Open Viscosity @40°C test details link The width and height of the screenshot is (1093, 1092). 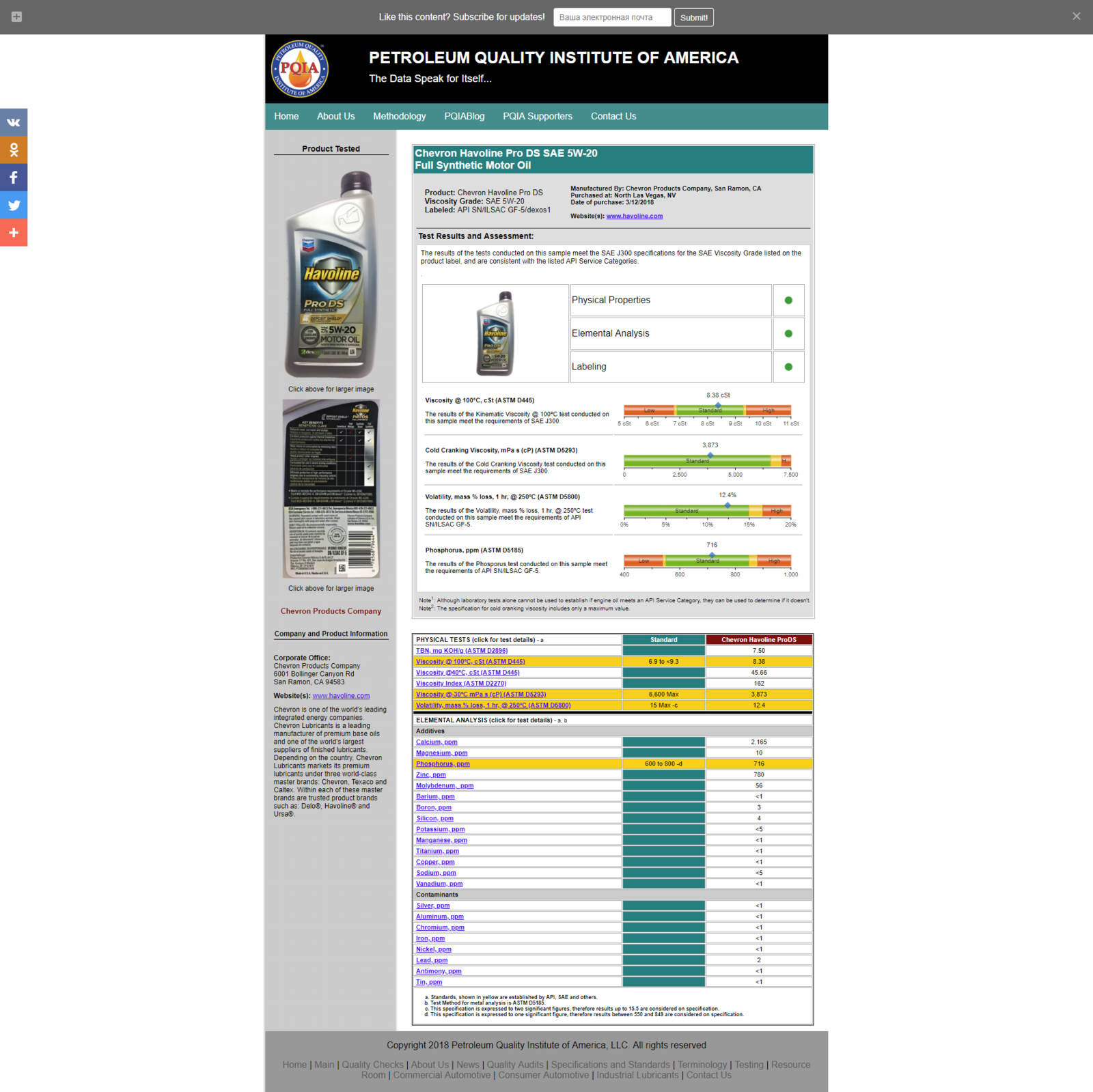pos(468,673)
